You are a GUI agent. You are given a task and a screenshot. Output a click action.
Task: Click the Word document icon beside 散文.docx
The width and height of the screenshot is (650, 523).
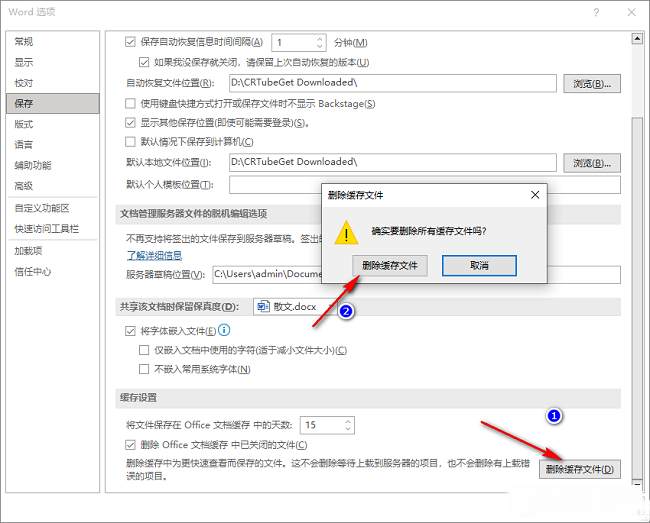coord(263,307)
